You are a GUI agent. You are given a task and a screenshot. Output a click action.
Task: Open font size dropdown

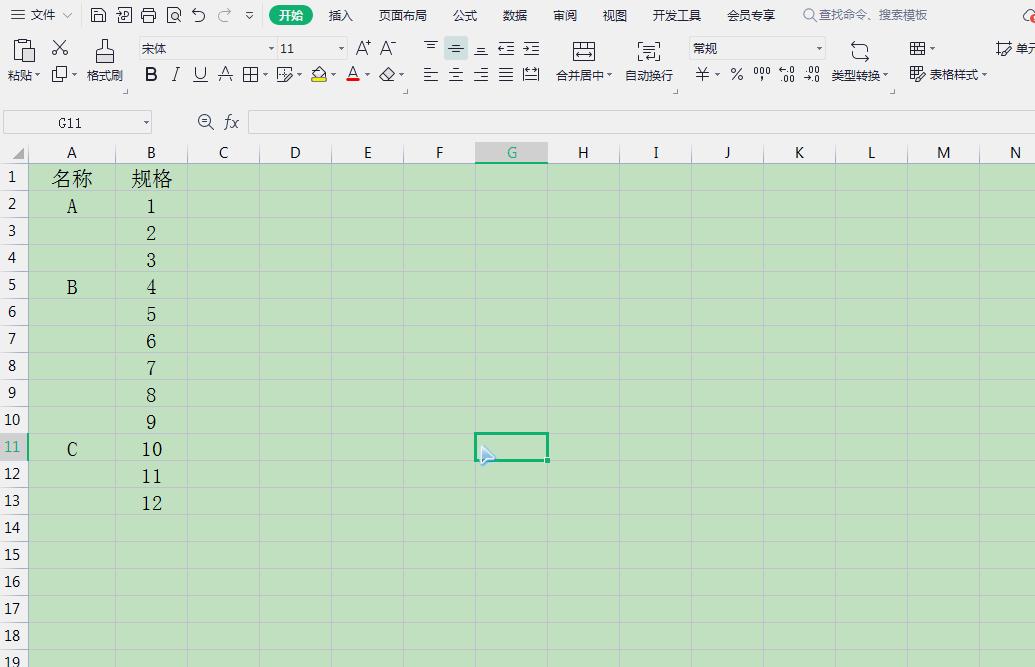(341, 48)
